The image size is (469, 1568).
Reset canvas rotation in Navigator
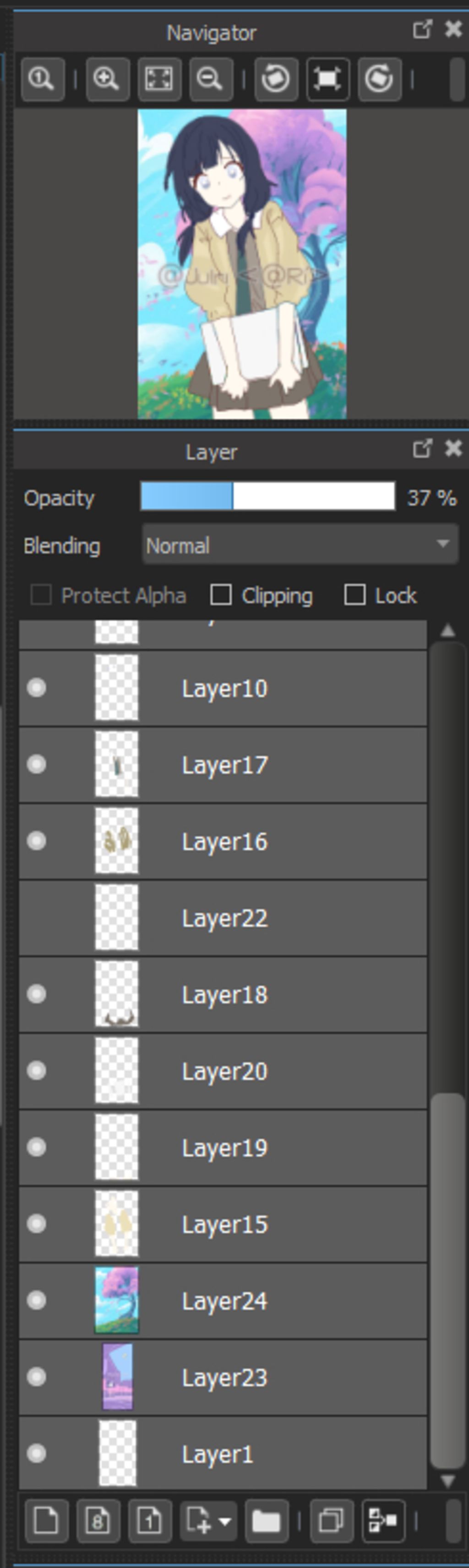[x=327, y=79]
